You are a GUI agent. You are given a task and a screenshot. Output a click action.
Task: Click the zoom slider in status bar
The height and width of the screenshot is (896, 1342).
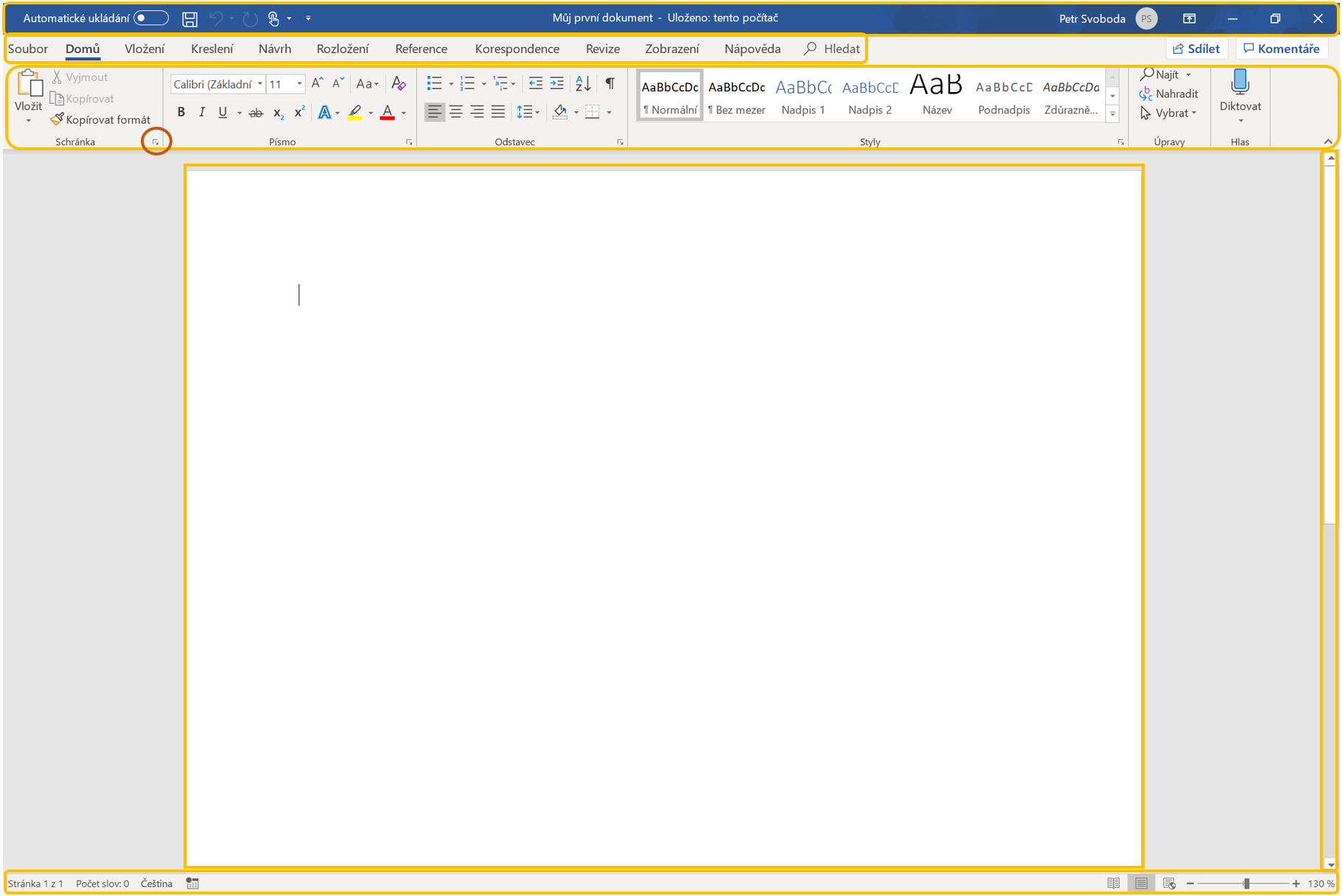[x=1246, y=883]
